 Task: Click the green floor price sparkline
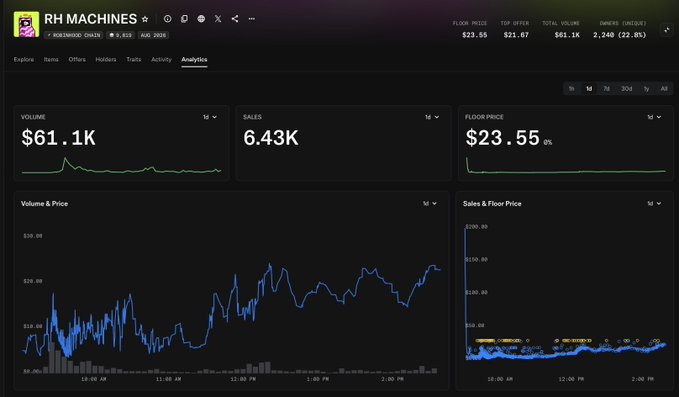[566, 166]
